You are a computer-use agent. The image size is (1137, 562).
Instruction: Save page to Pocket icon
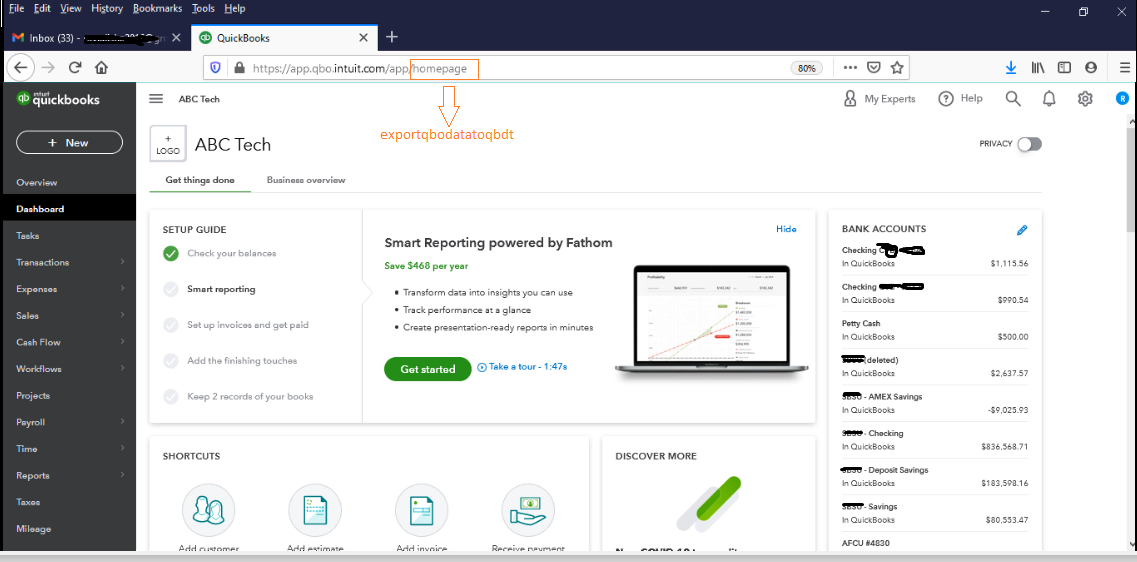[875, 67]
